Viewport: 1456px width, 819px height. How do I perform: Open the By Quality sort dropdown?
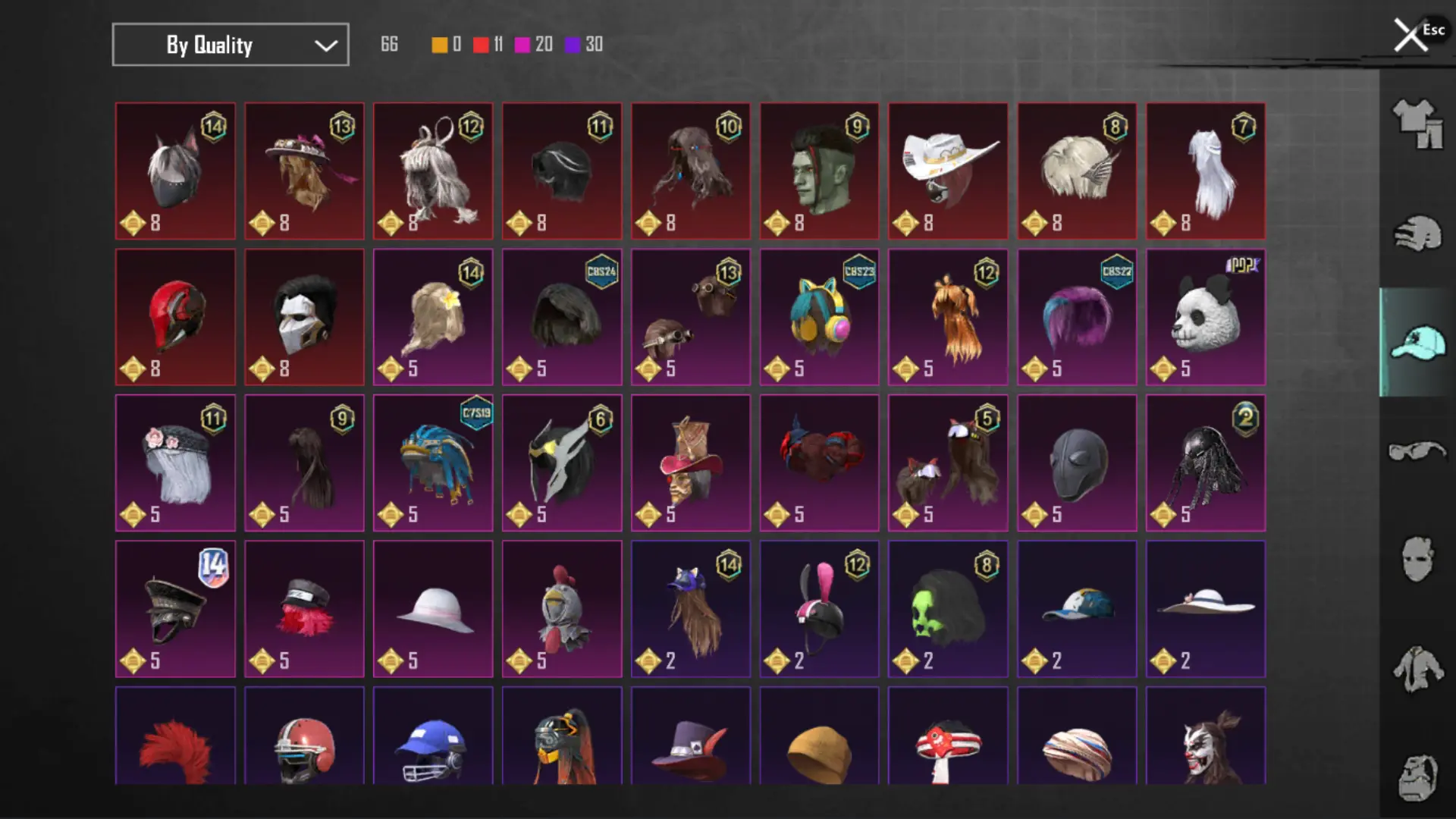[231, 45]
